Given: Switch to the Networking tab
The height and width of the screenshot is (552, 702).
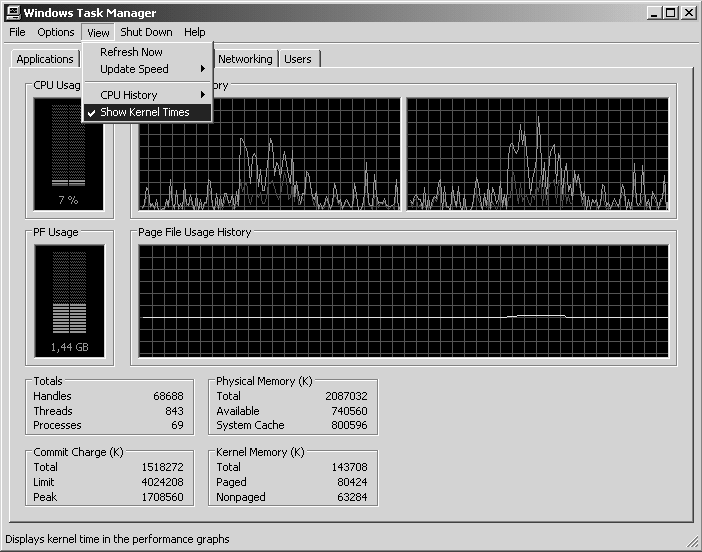Looking at the screenshot, I should pos(245,59).
